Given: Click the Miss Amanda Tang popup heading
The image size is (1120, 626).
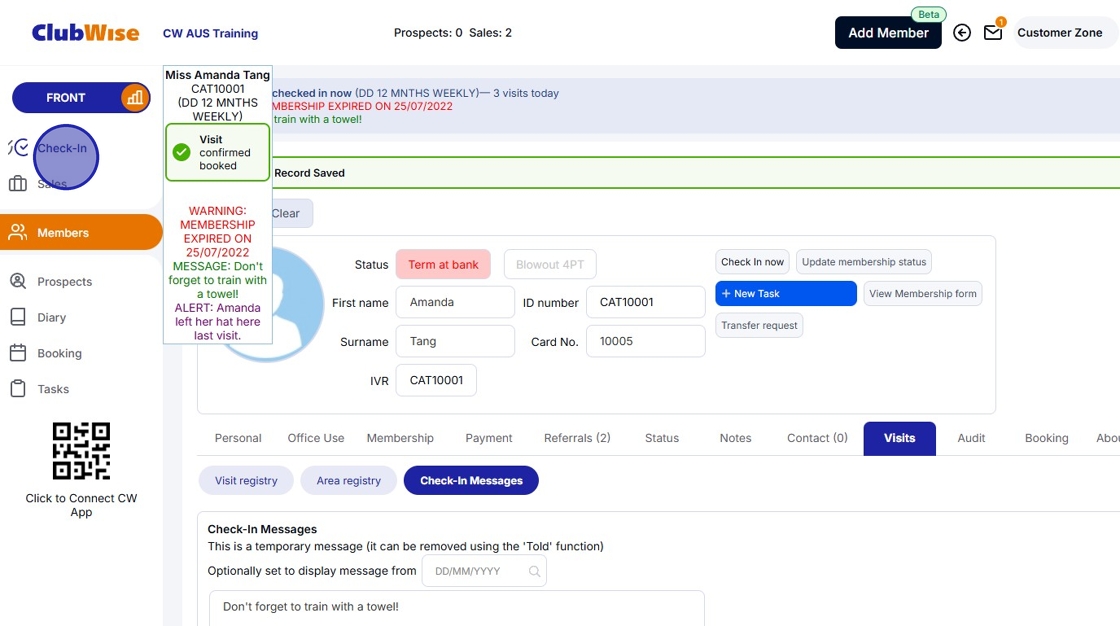Looking at the screenshot, I should (218, 74).
